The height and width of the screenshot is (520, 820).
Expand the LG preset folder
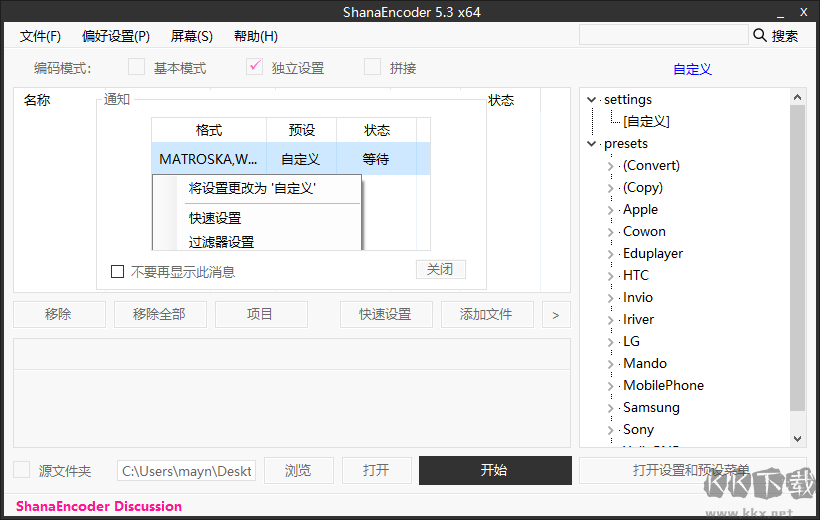coord(610,342)
